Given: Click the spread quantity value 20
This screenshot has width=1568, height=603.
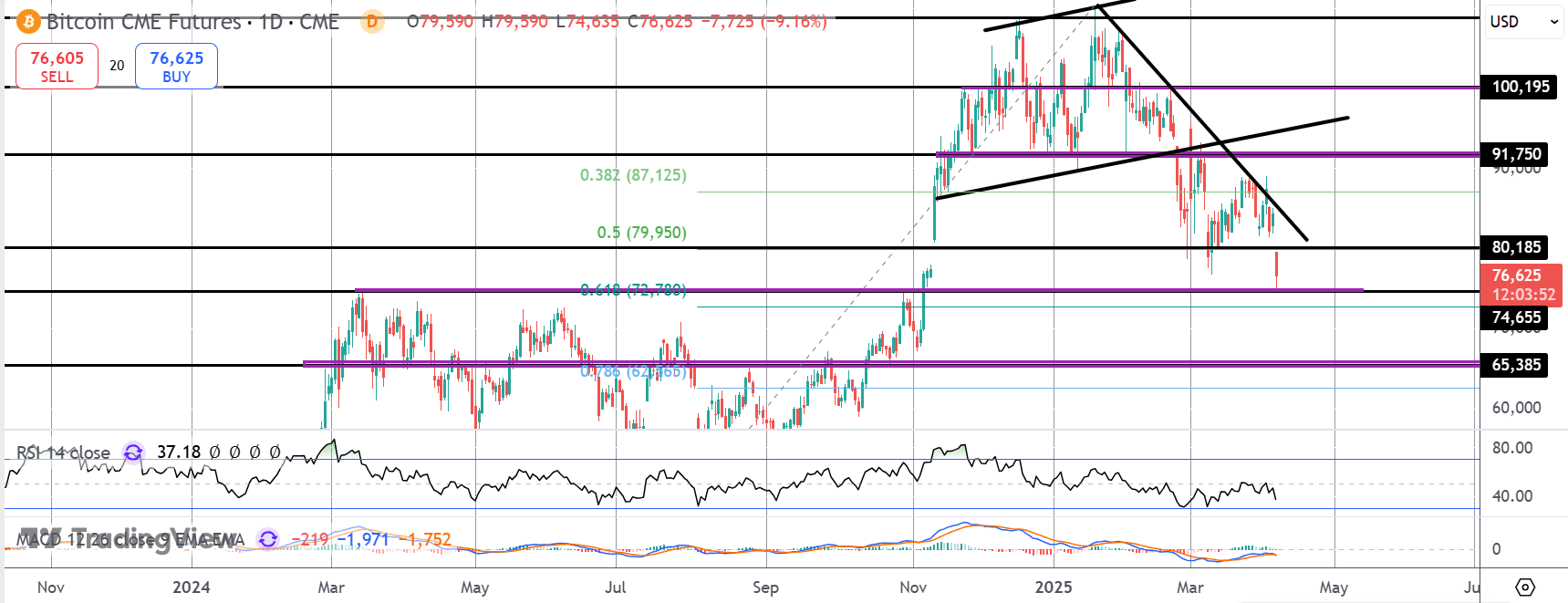Looking at the screenshot, I should tap(117, 66).
